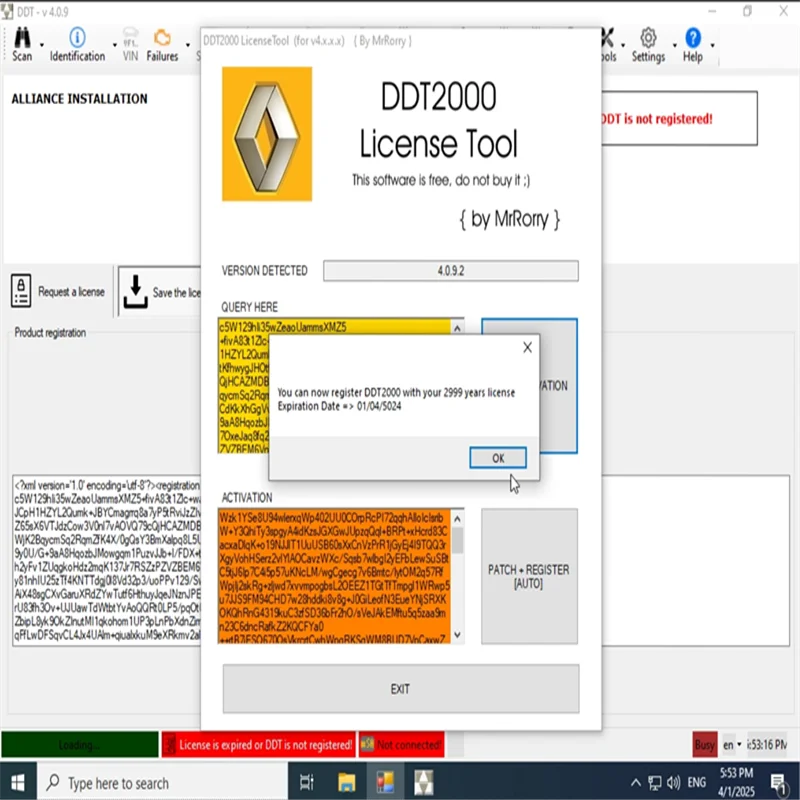The height and width of the screenshot is (800, 800).
Task: Click 'License is expired or DDT is not registered!' status
Action: tap(258, 744)
